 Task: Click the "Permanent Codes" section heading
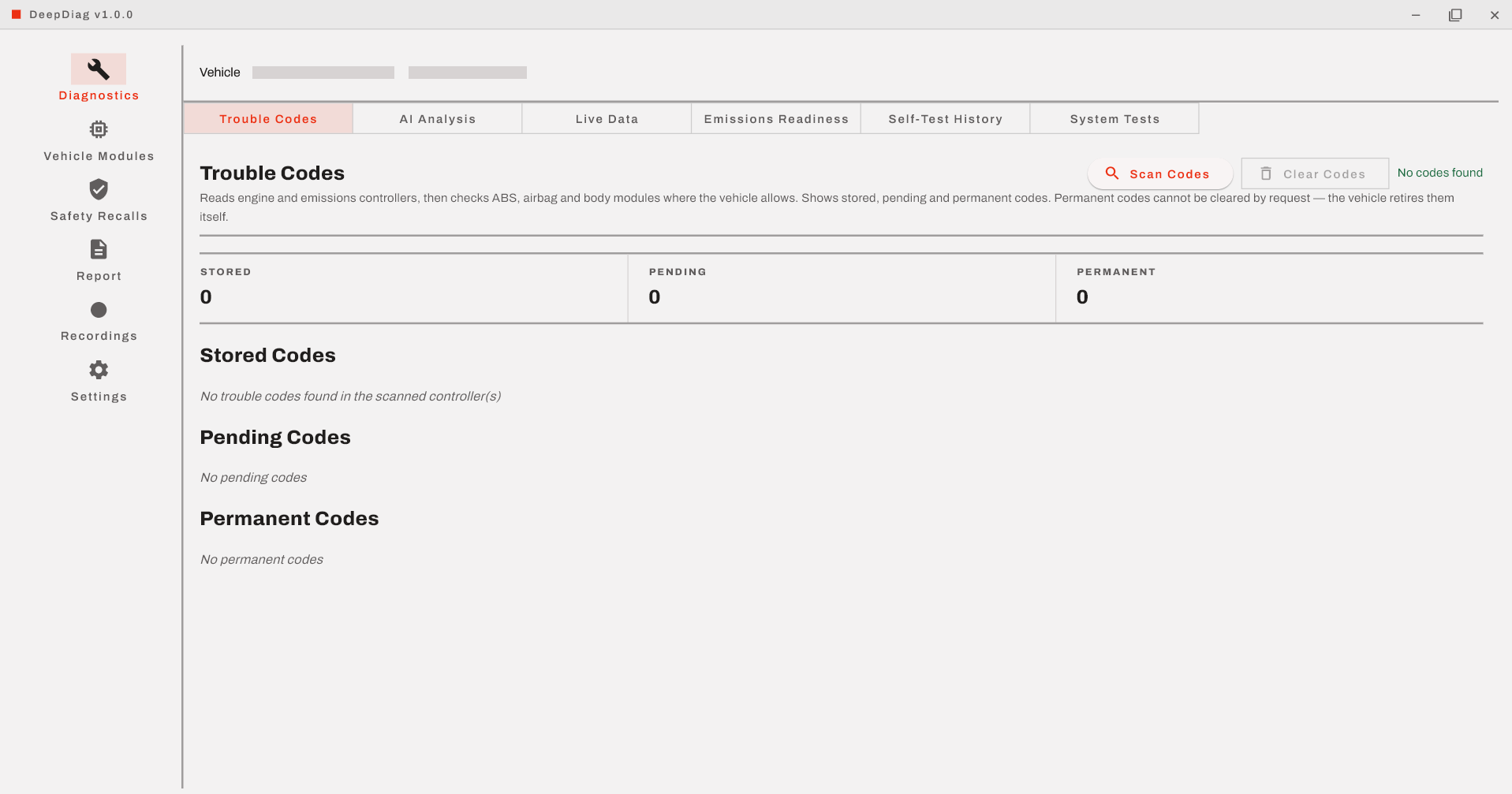pos(289,518)
